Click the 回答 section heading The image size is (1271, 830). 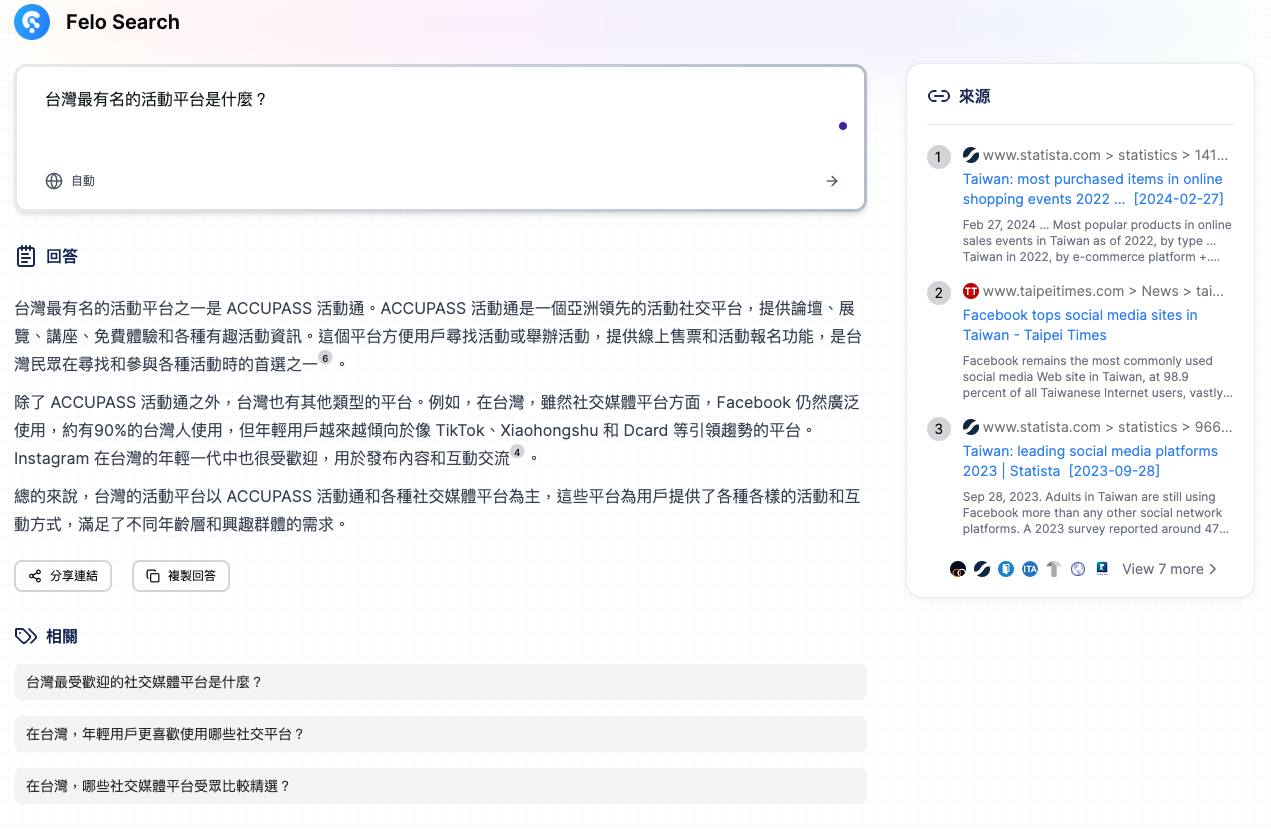tap(62, 256)
